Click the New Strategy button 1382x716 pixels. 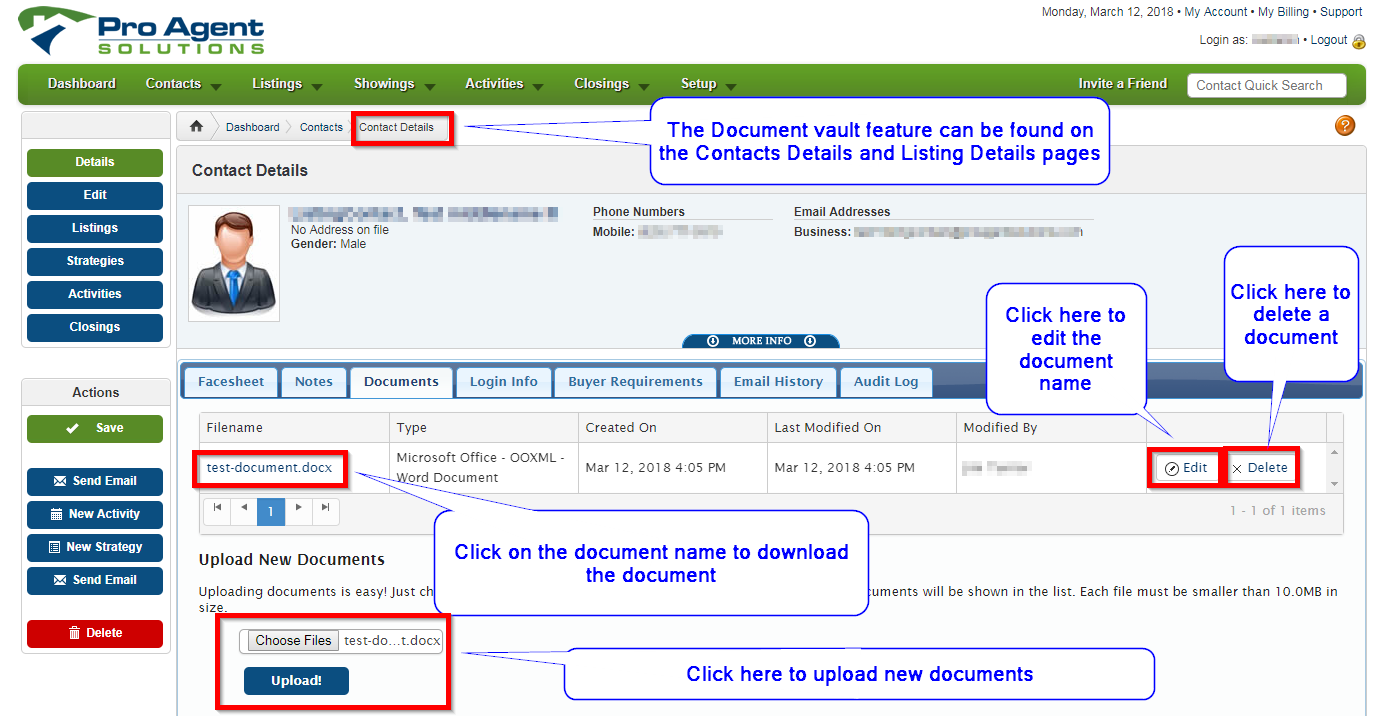pos(95,547)
